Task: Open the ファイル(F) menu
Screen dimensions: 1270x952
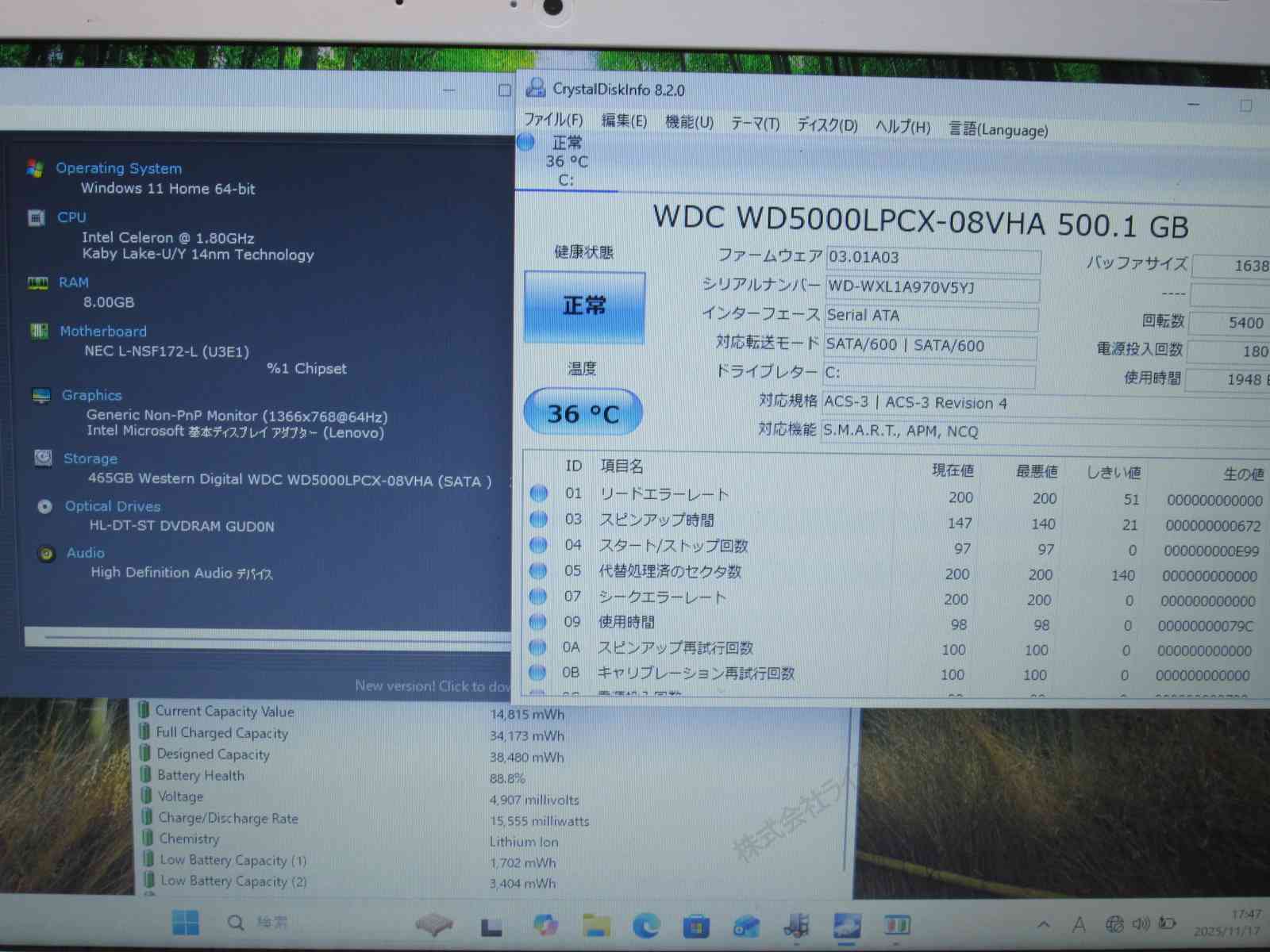Action: pos(553,120)
